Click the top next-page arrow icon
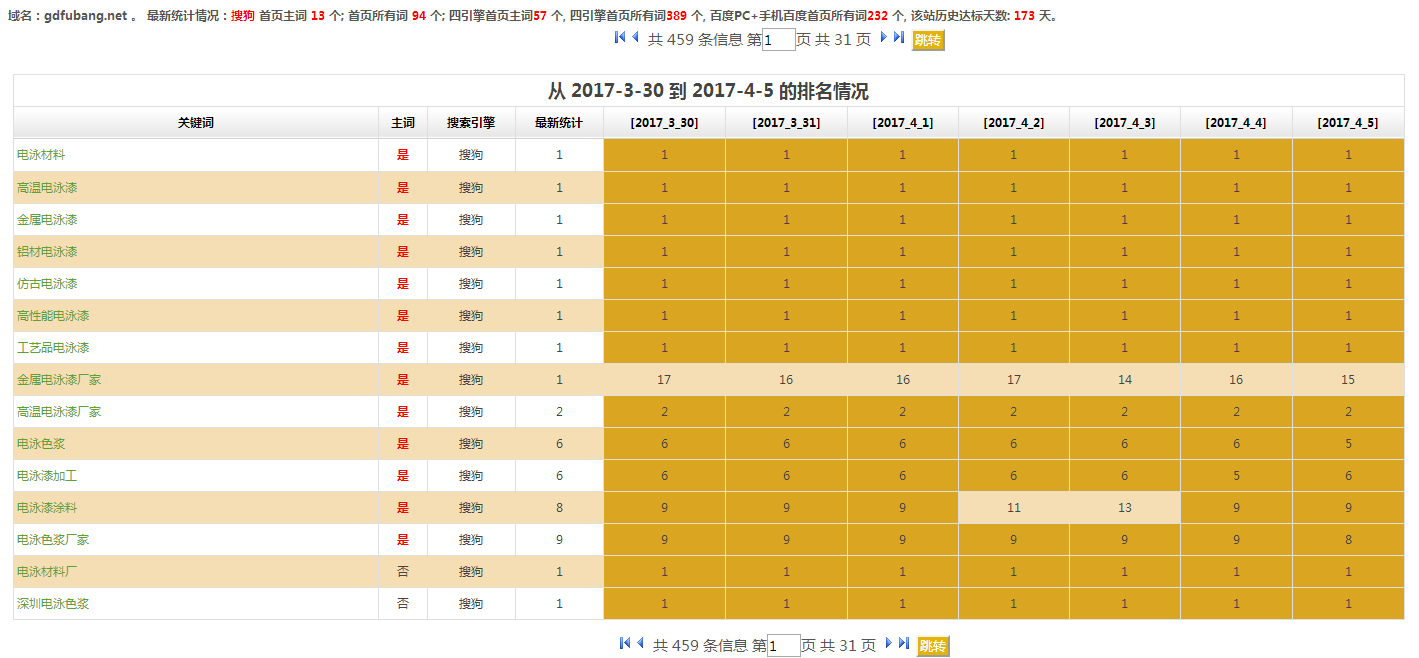This screenshot has width=1419, height=658. [x=884, y=38]
